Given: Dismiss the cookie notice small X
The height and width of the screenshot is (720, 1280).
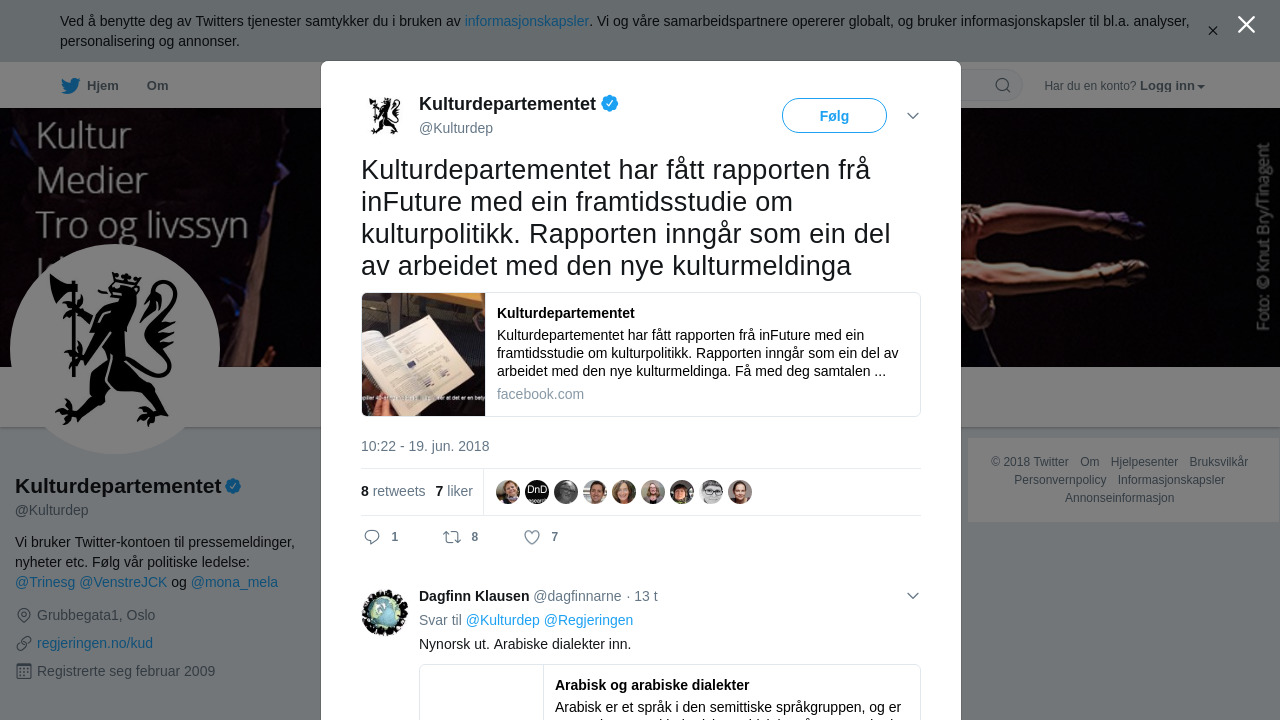Looking at the screenshot, I should 1212,30.
